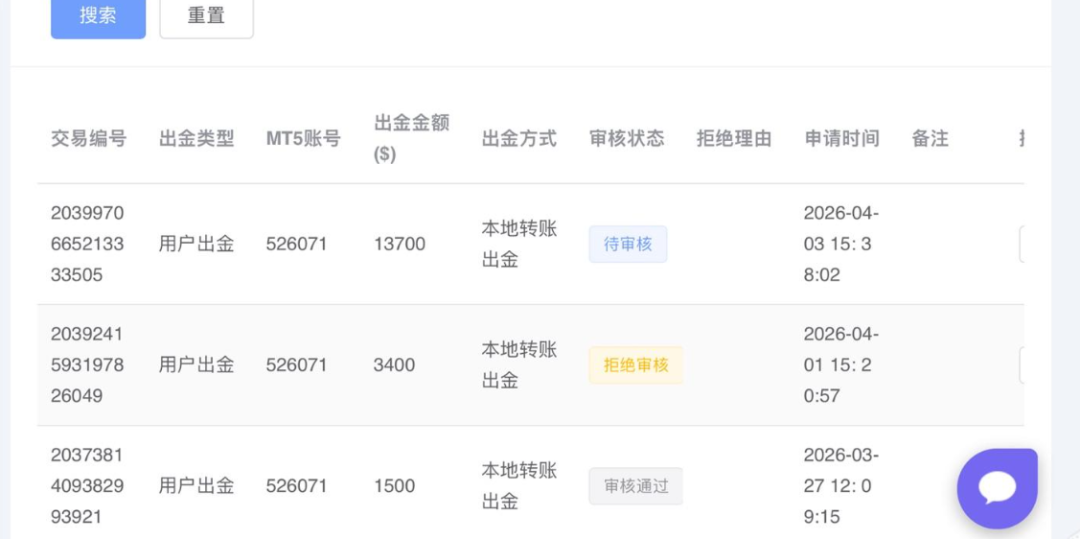Click the 拒绝理由 column header
The height and width of the screenshot is (539, 1080).
[x=734, y=138]
